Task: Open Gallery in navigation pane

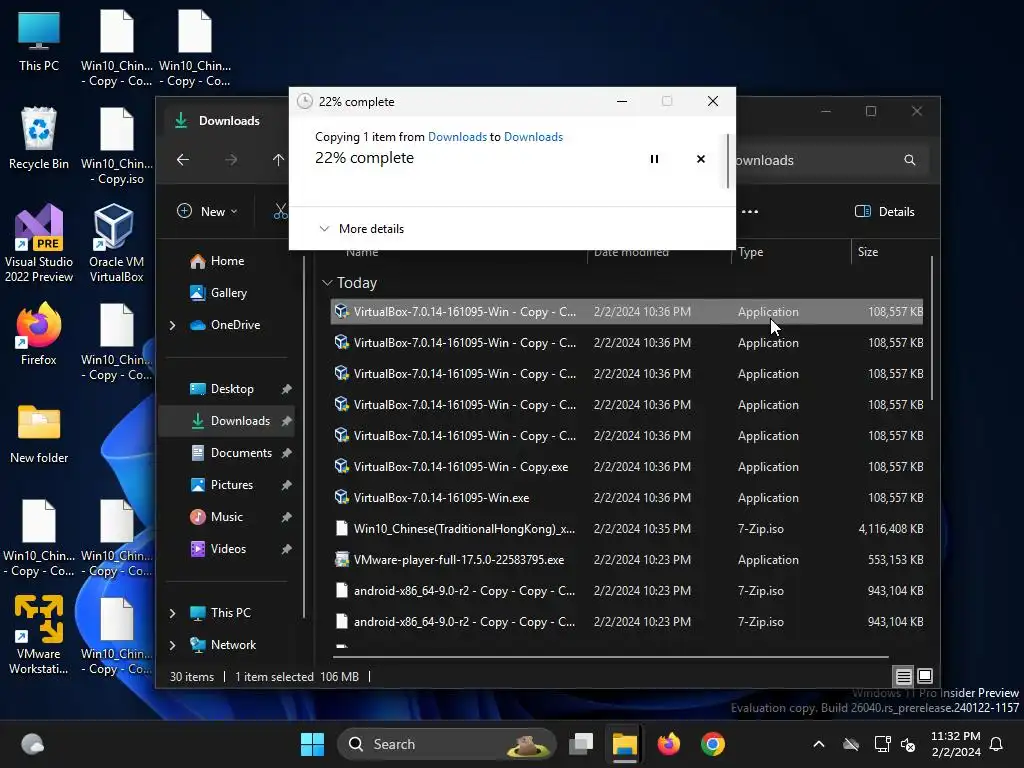Action: point(227,293)
